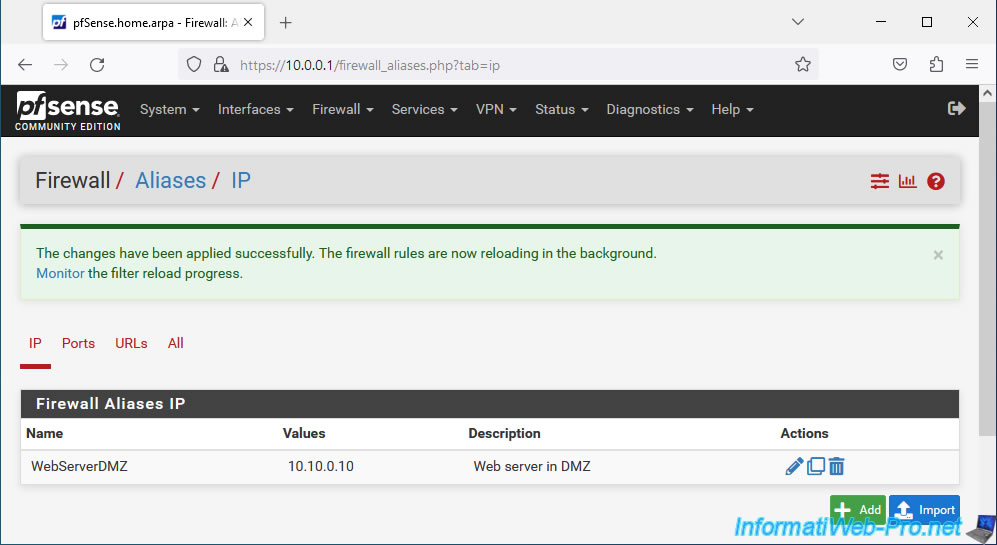Open the Monitor filter reload link

60,273
